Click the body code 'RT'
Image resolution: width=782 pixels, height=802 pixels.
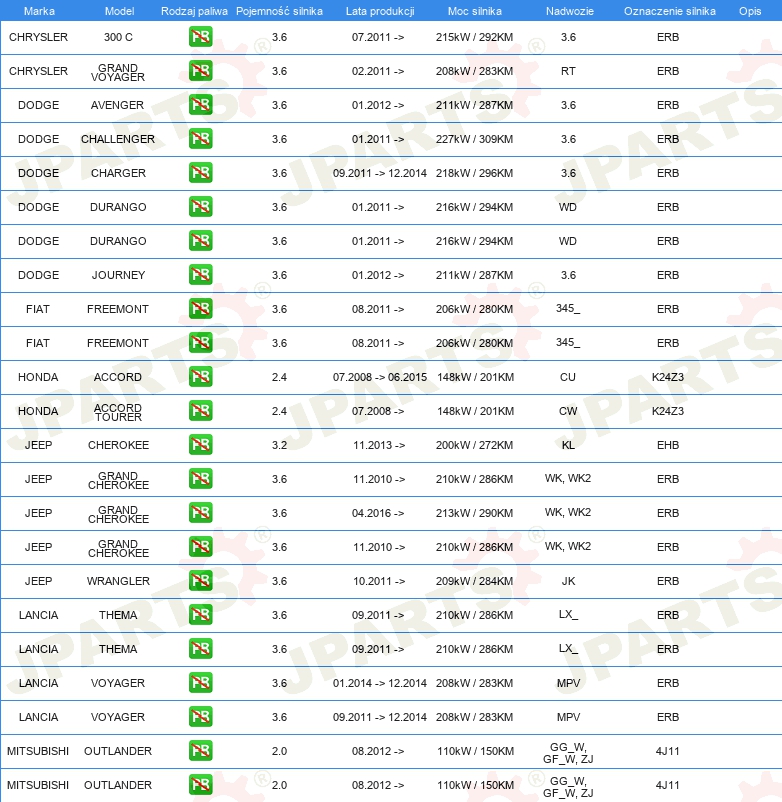click(568, 71)
